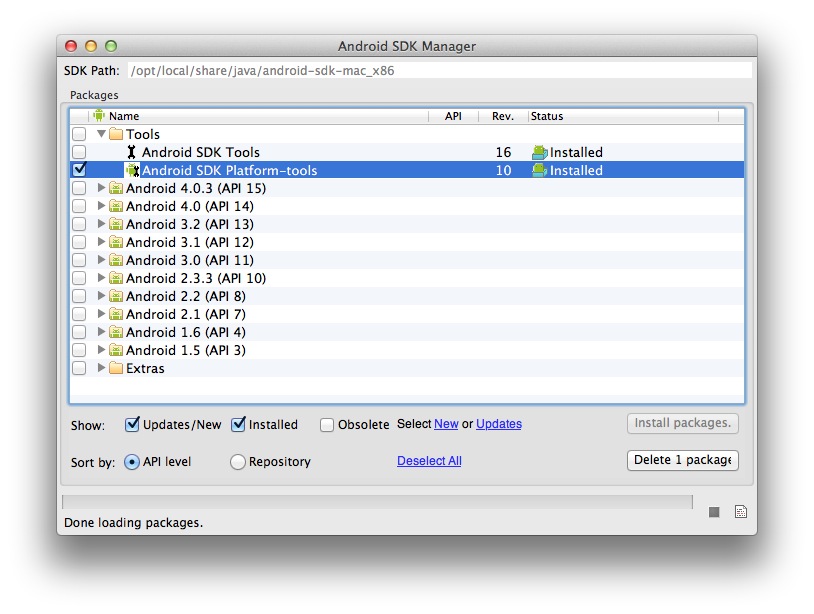Image resolution: width=814 pixels, height=614 pixels.
Task: Expand Android 4.0.3 (API 15)
Action: point(102,188)
